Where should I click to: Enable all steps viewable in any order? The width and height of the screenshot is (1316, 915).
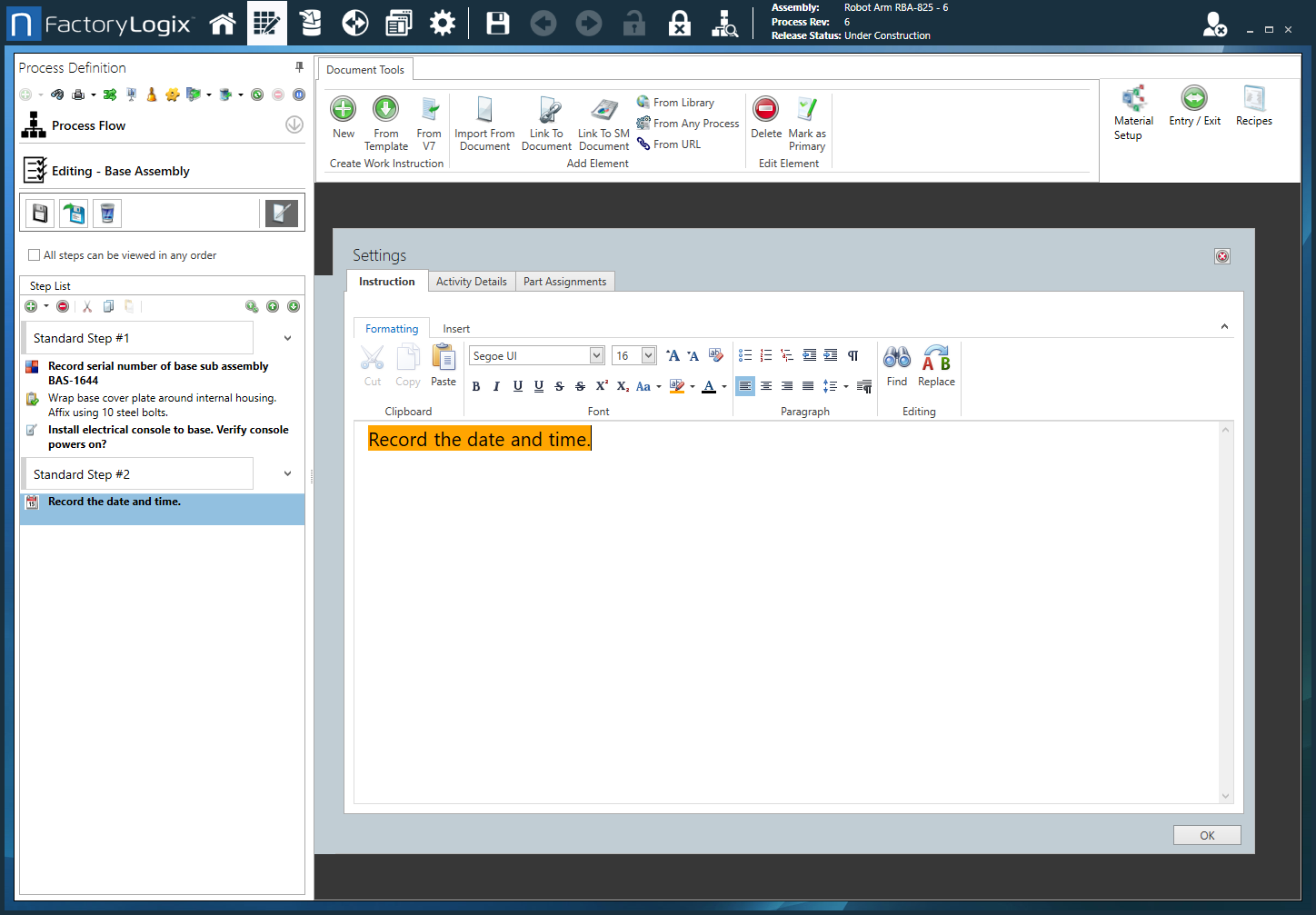[x=35, y=255]
